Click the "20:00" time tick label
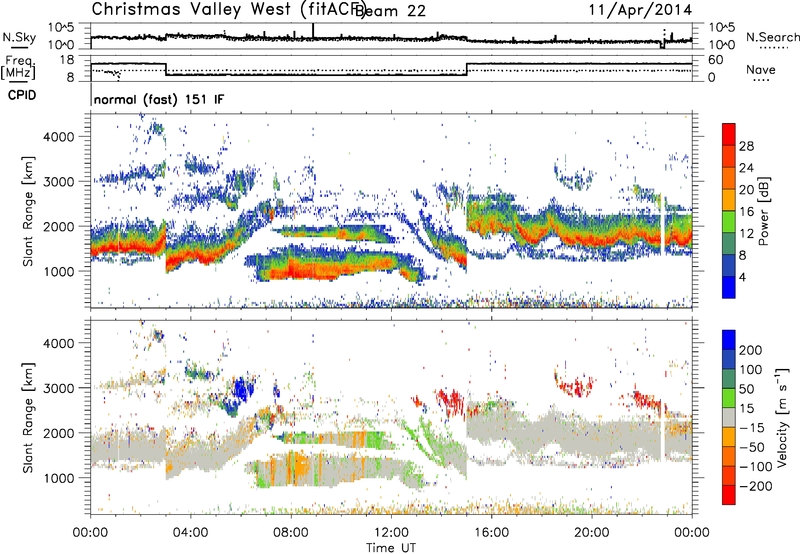 [591, 533]
